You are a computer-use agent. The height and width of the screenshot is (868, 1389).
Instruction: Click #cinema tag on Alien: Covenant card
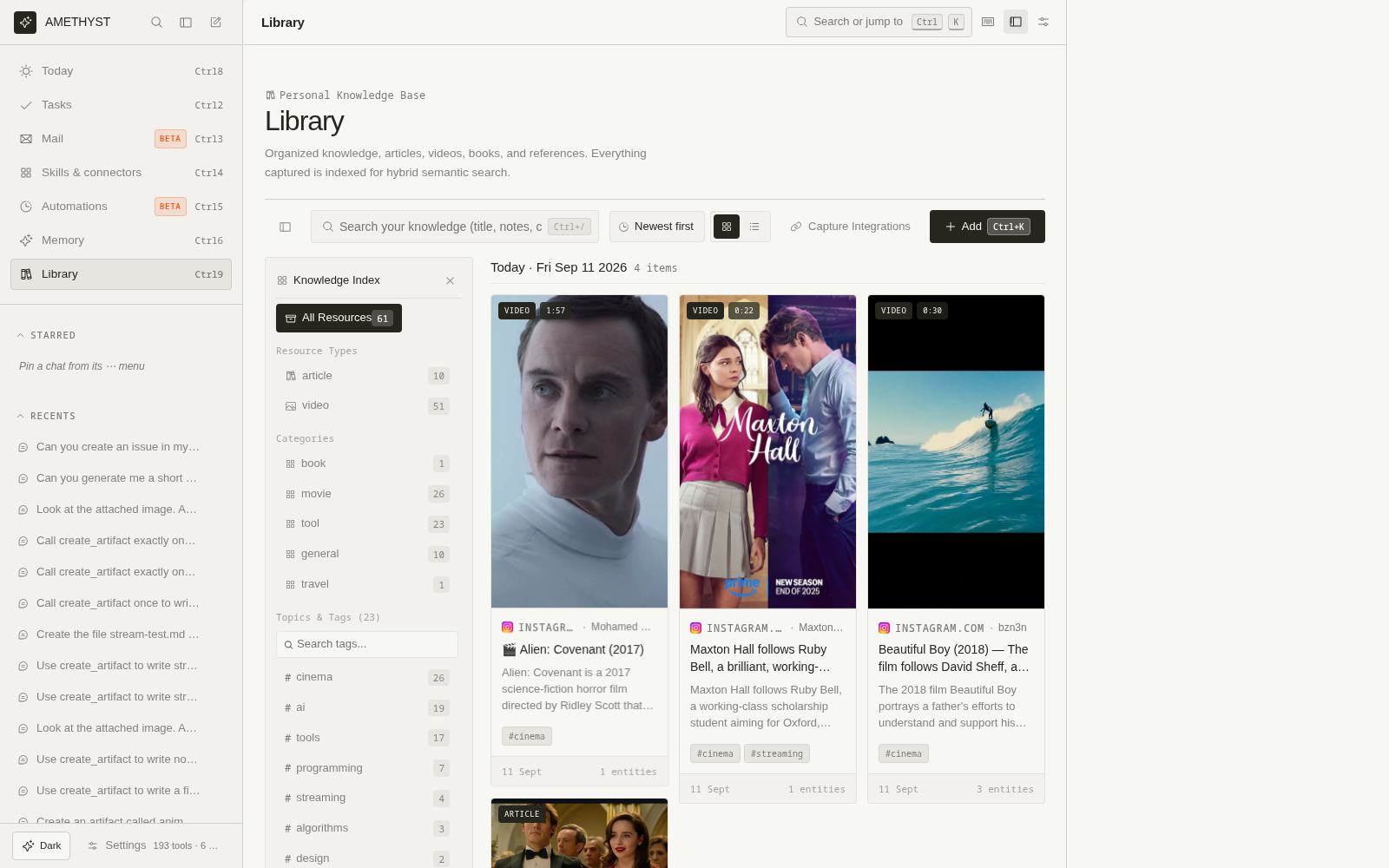click(527, 736)
